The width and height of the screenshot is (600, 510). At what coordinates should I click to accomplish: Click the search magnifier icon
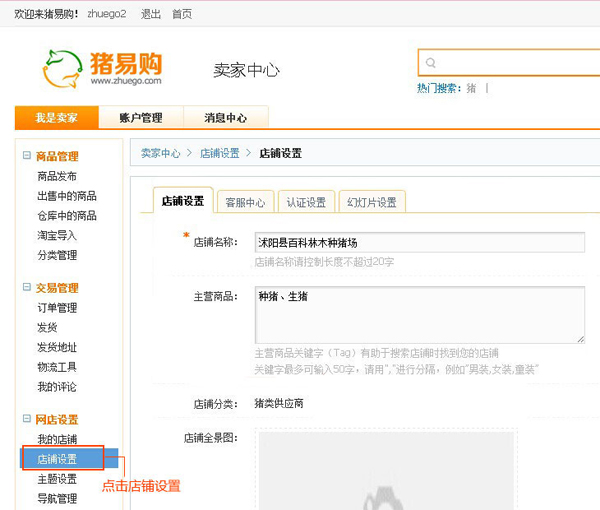(x=430, y=63)
